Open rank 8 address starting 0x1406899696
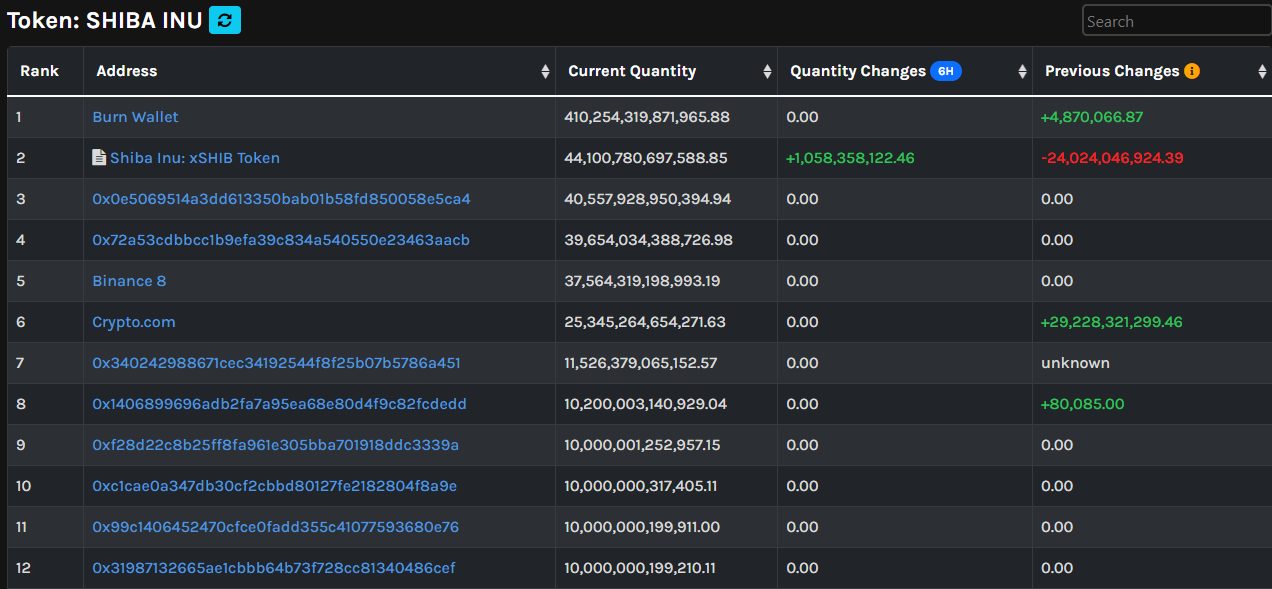1272x589 pixels. 280,404
